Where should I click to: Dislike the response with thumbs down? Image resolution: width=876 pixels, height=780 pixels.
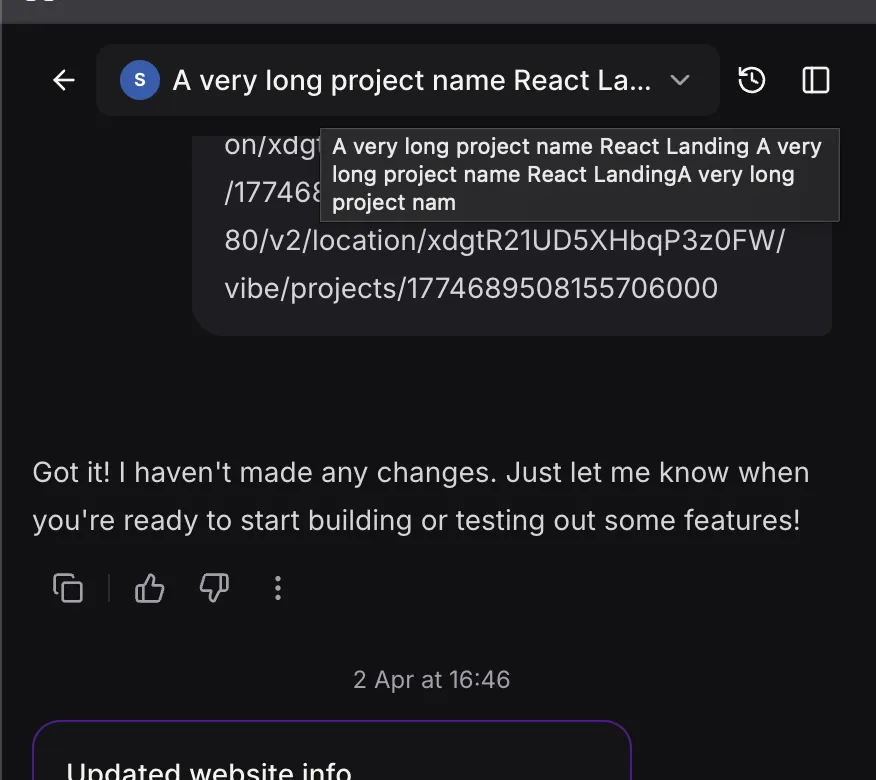point(214,588)
